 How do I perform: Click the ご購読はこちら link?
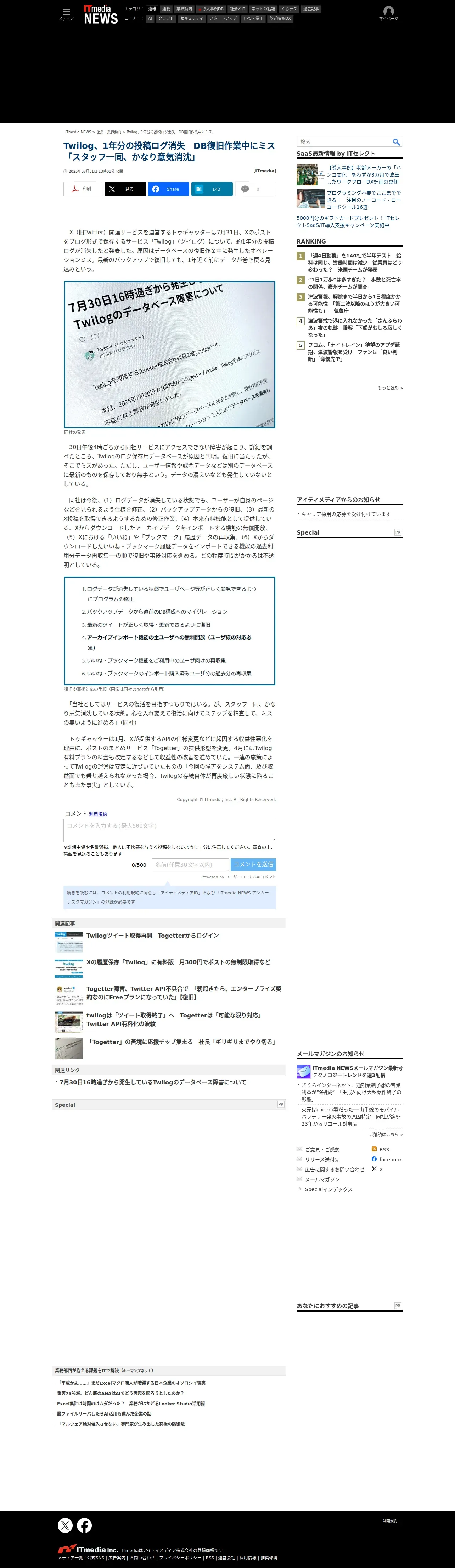386,1134
